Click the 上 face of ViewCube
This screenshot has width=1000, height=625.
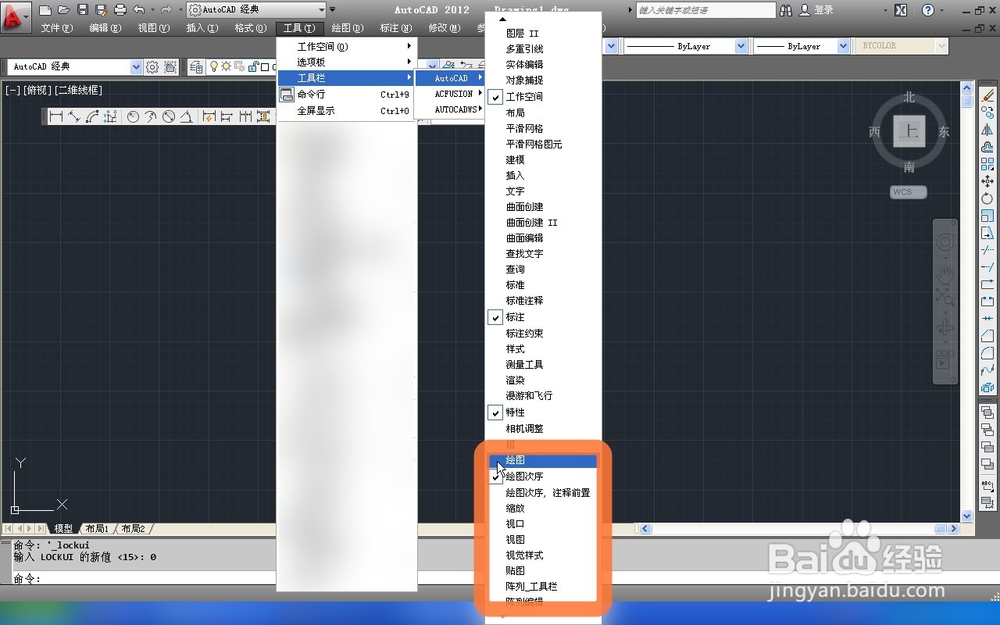tap(909, 131)
